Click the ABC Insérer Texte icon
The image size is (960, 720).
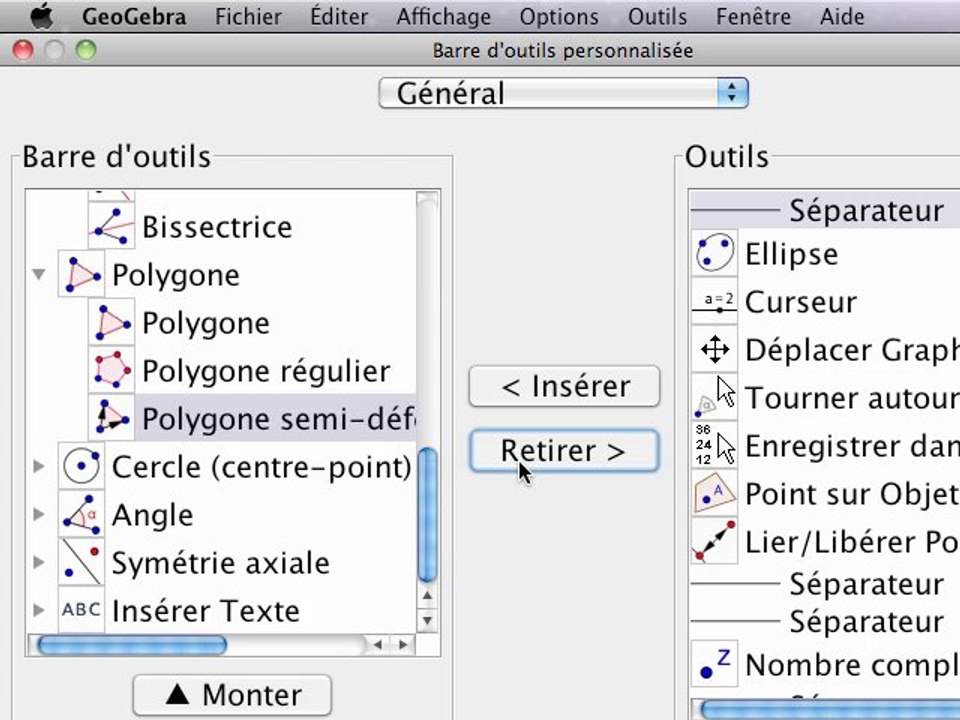tap(81, 610)
